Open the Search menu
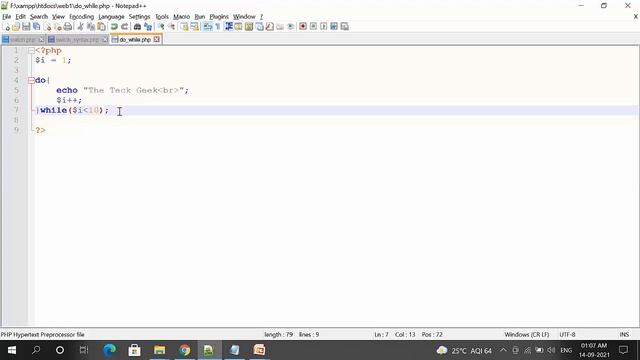This screenshot has height=360, width=640. 39,17
